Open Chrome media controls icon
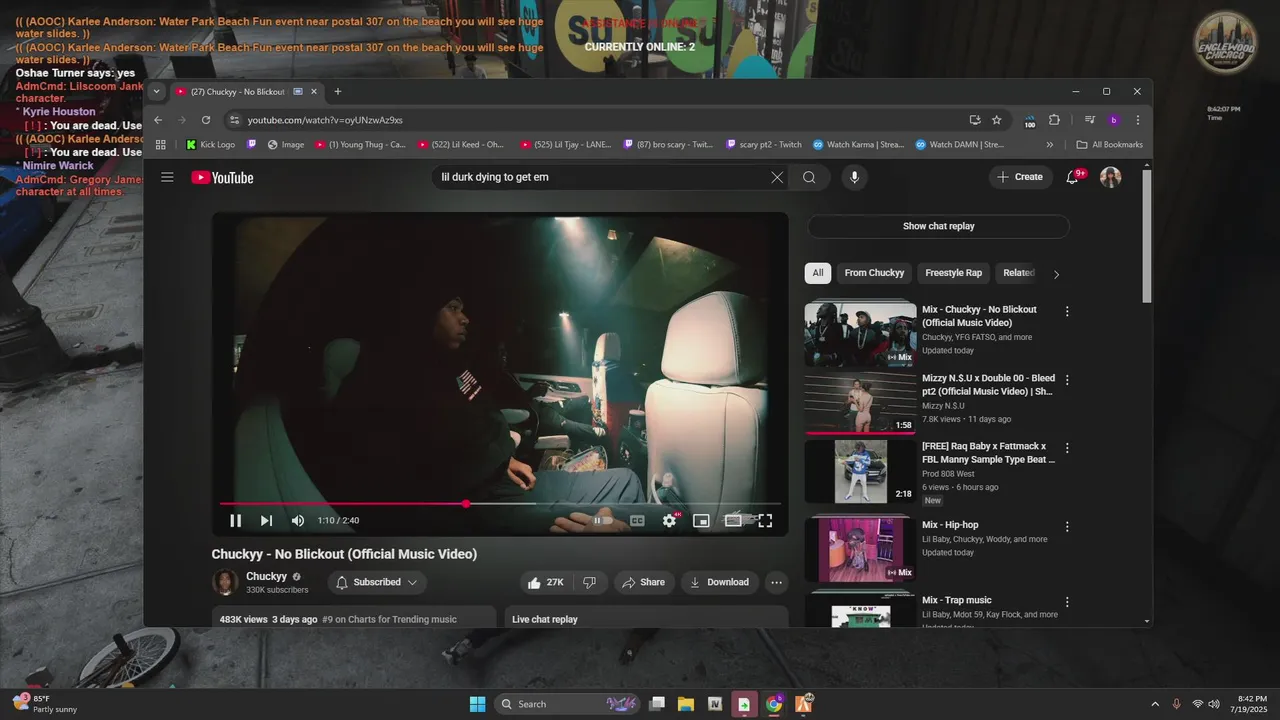Viewport: 1280px width, 720px height. [1090, 120]
